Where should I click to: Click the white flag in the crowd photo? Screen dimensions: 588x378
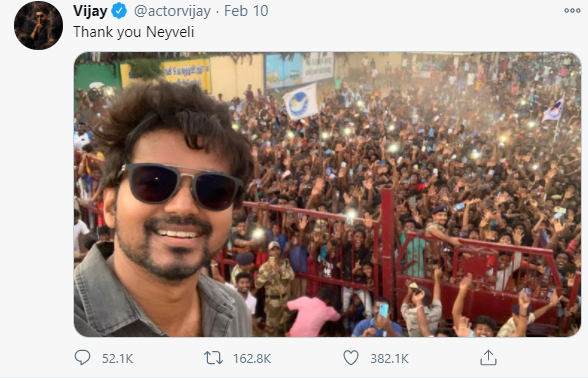[301, 102]
